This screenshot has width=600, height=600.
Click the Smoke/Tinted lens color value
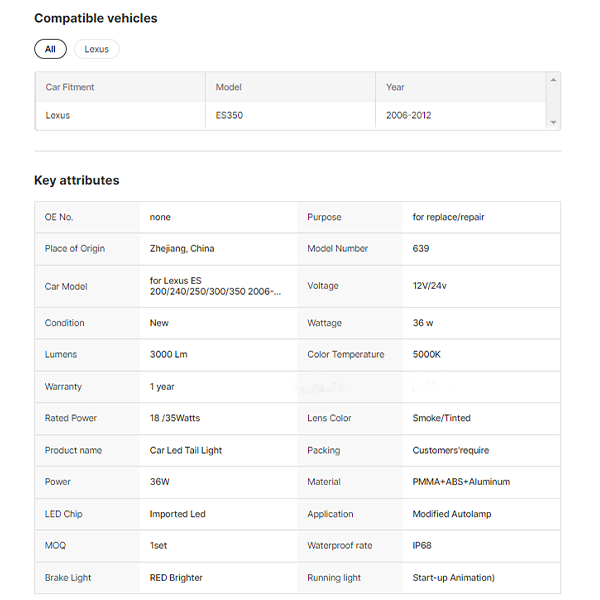click(x=441, y=418)
